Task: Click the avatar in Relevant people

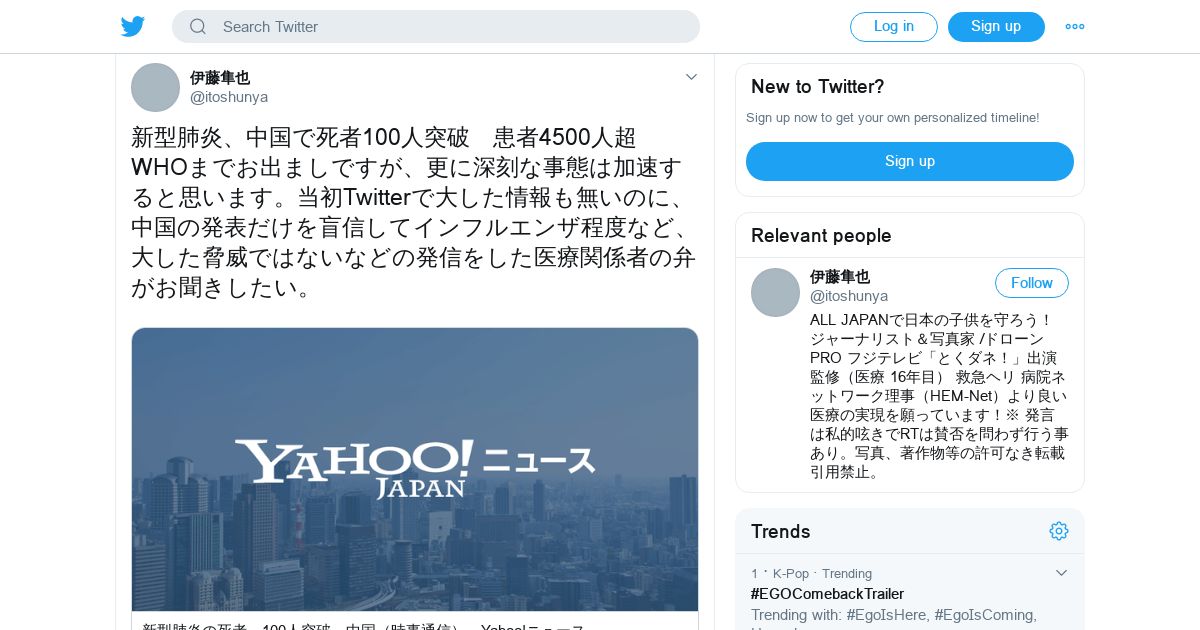Action: click(775, 292)
